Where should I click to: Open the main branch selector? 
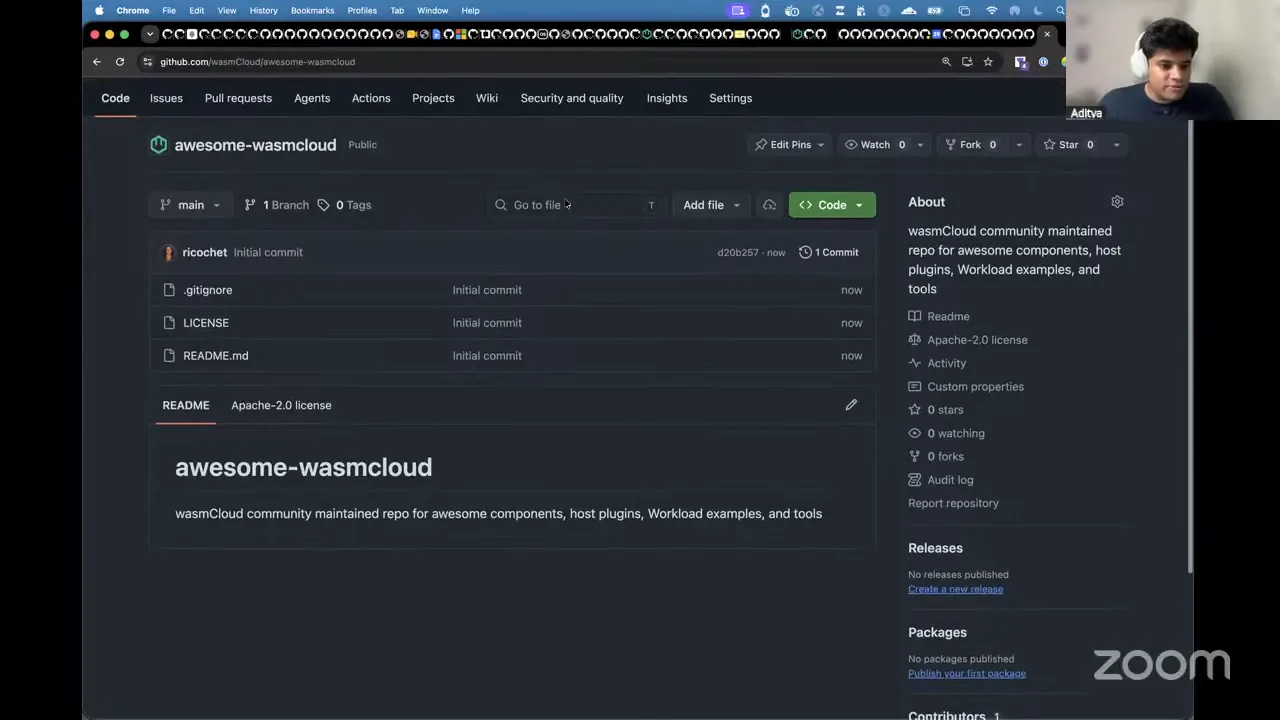point(191,205)
